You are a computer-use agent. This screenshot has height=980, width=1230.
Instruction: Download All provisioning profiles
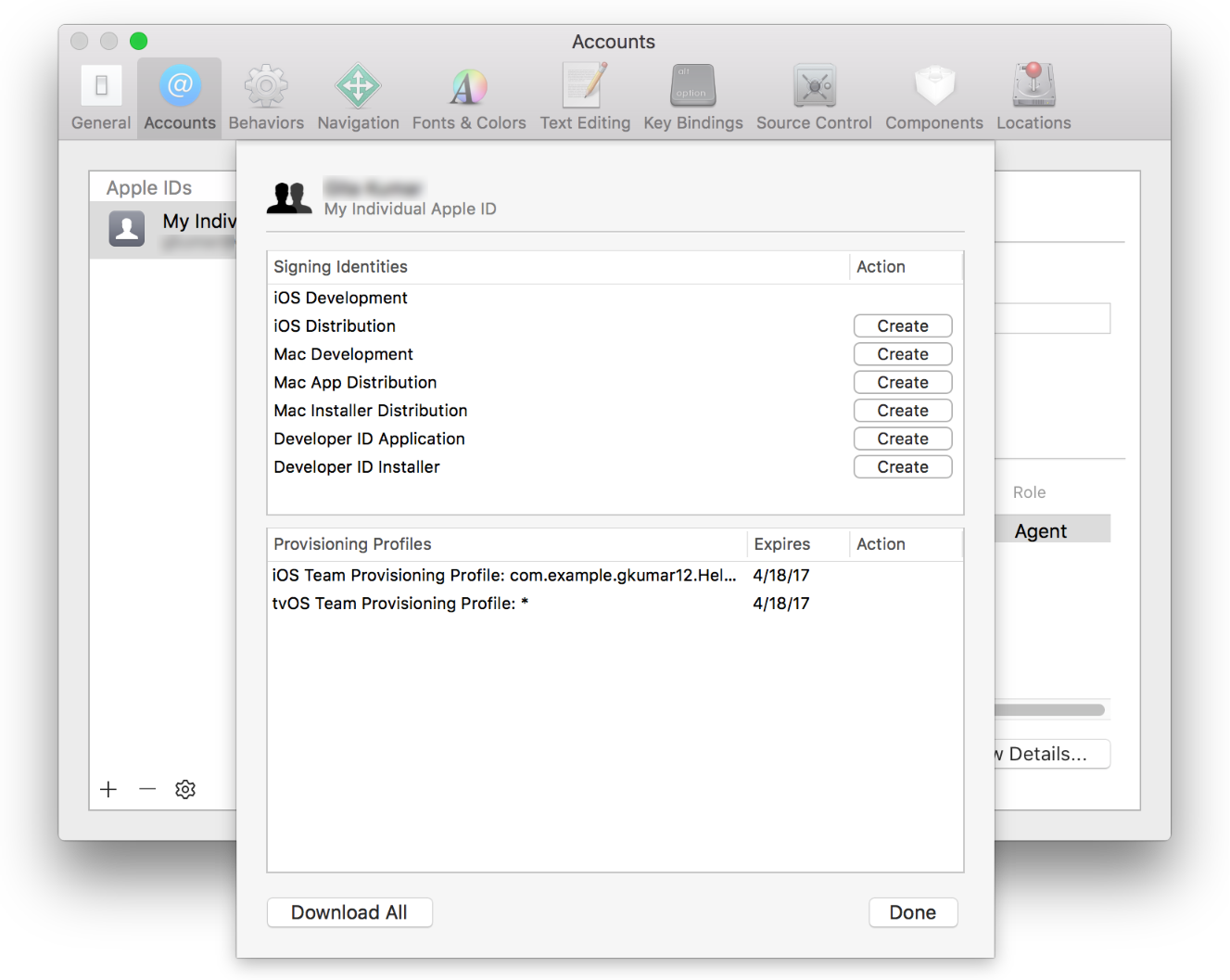(x=349, y=912)
